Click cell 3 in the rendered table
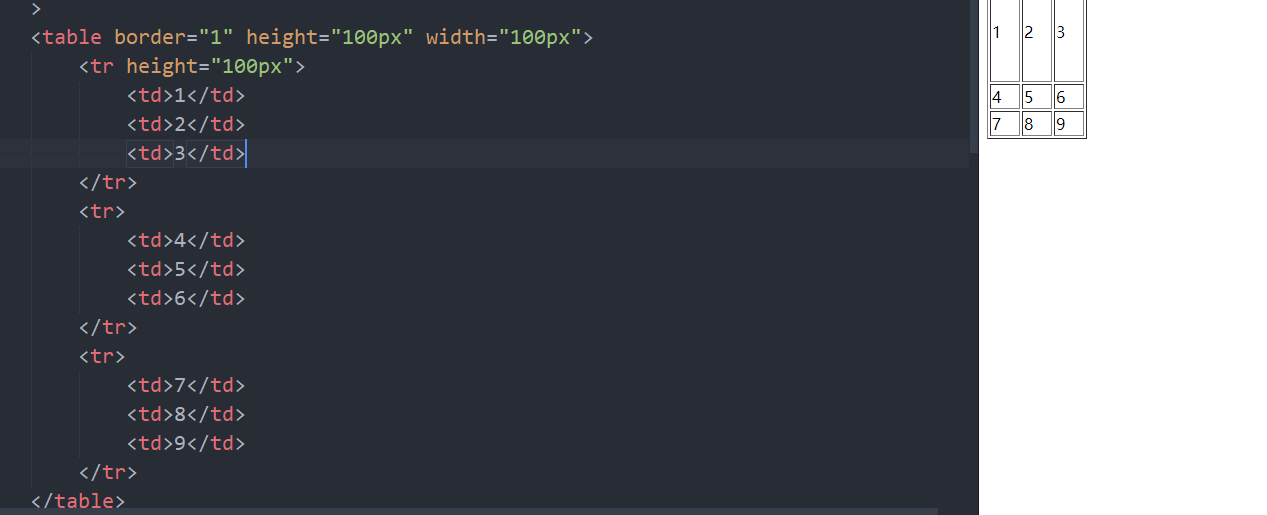1267x515 pixels. (1069, 41)
